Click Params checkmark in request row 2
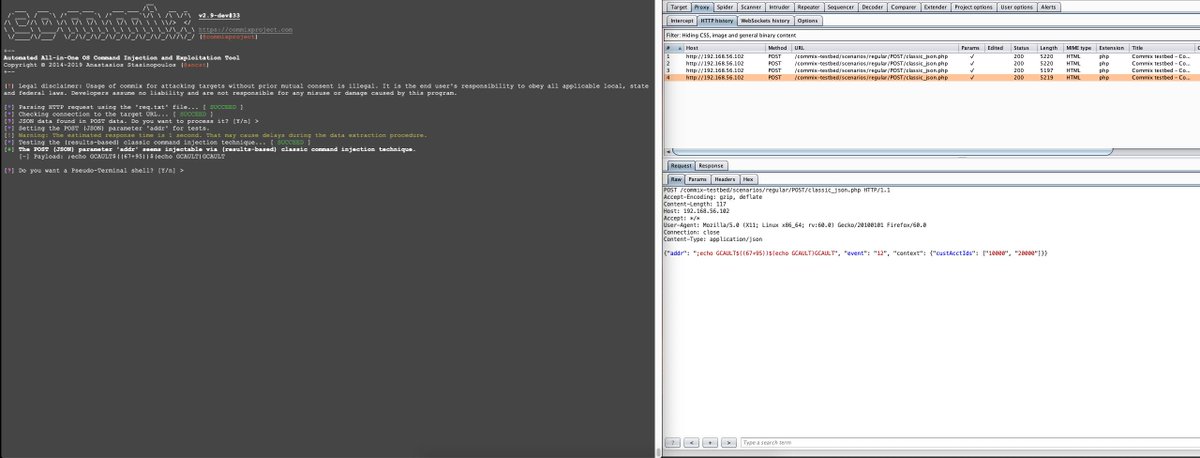This screenshot has height=458, width=1200. pyautogui.click(x=973, y=63)
